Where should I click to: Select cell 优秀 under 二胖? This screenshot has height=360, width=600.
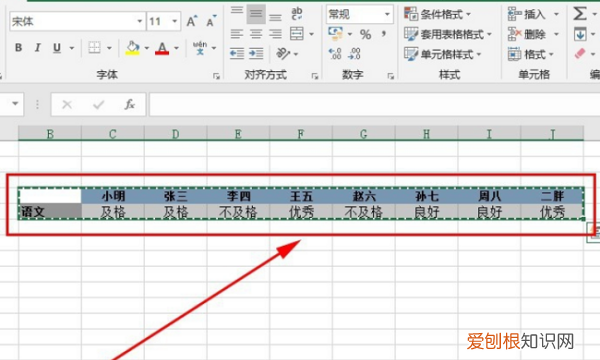tap(552, 212)
